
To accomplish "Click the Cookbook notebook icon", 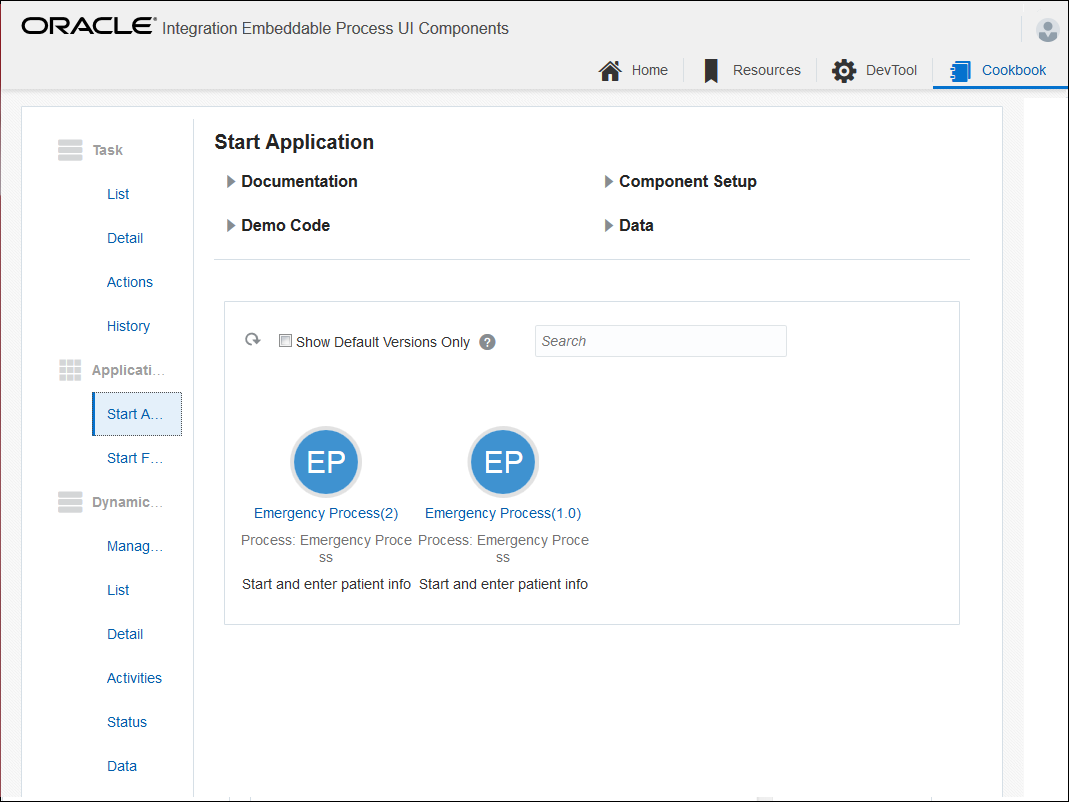I will coord(961,70).
